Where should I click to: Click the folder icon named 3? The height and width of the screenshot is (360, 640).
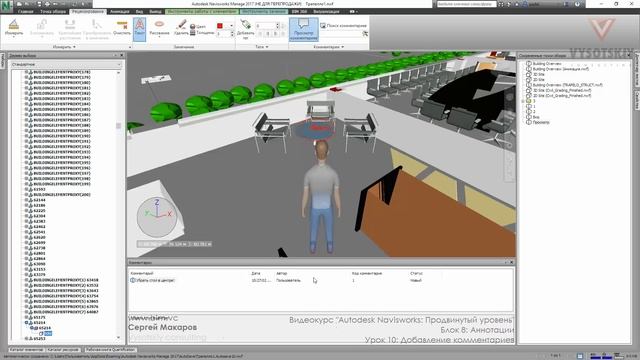(x=529, y=101)
